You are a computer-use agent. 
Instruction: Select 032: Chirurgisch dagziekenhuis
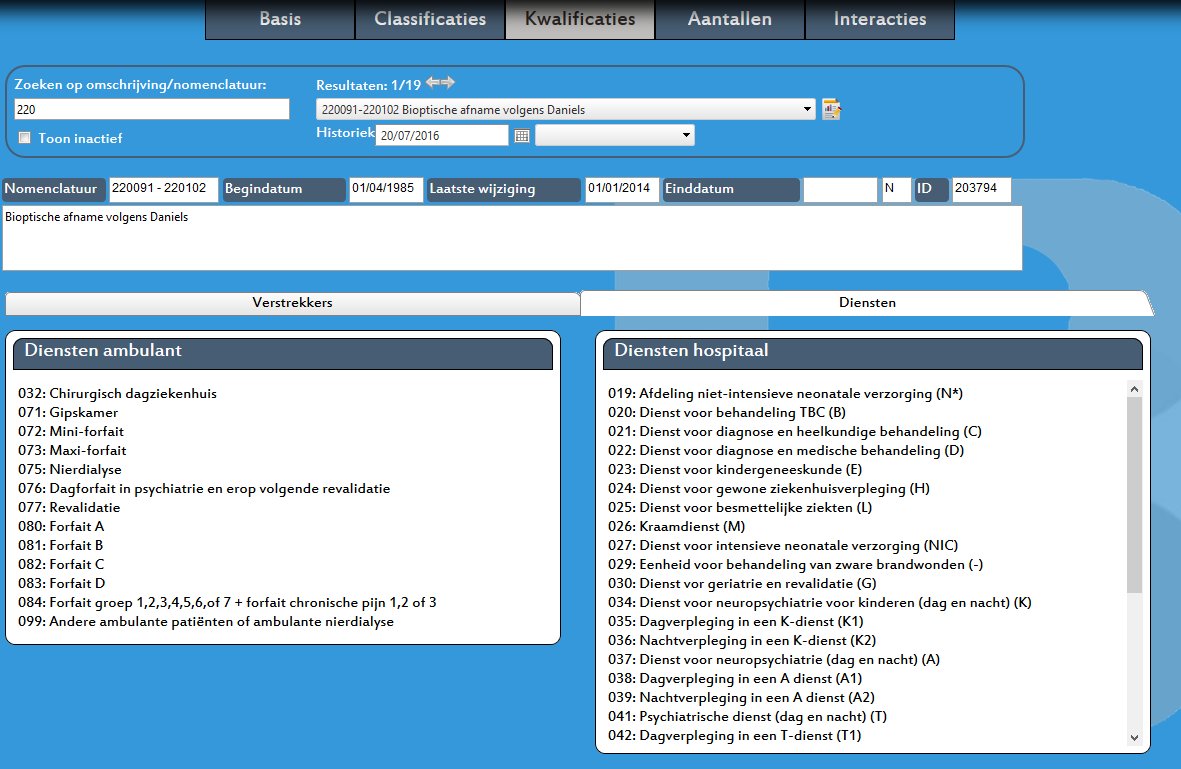(117, 393)
